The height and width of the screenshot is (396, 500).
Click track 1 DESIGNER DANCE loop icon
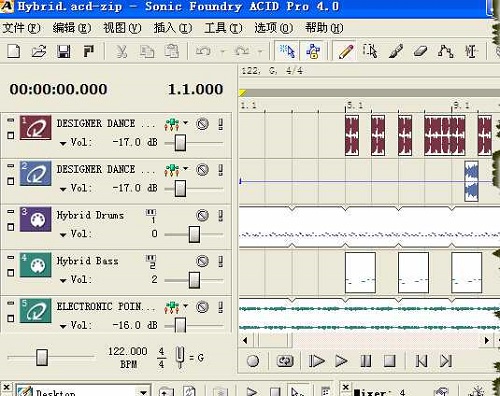tap(36, 127)
